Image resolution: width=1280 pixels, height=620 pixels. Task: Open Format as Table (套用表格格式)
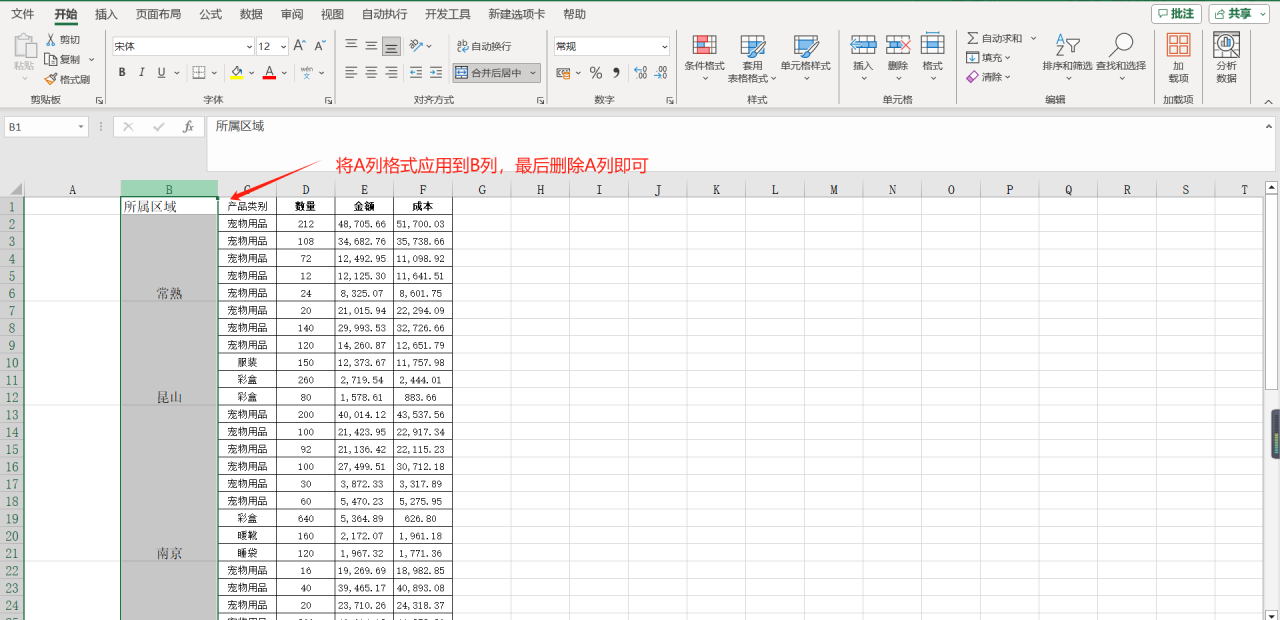click(752, 58)
